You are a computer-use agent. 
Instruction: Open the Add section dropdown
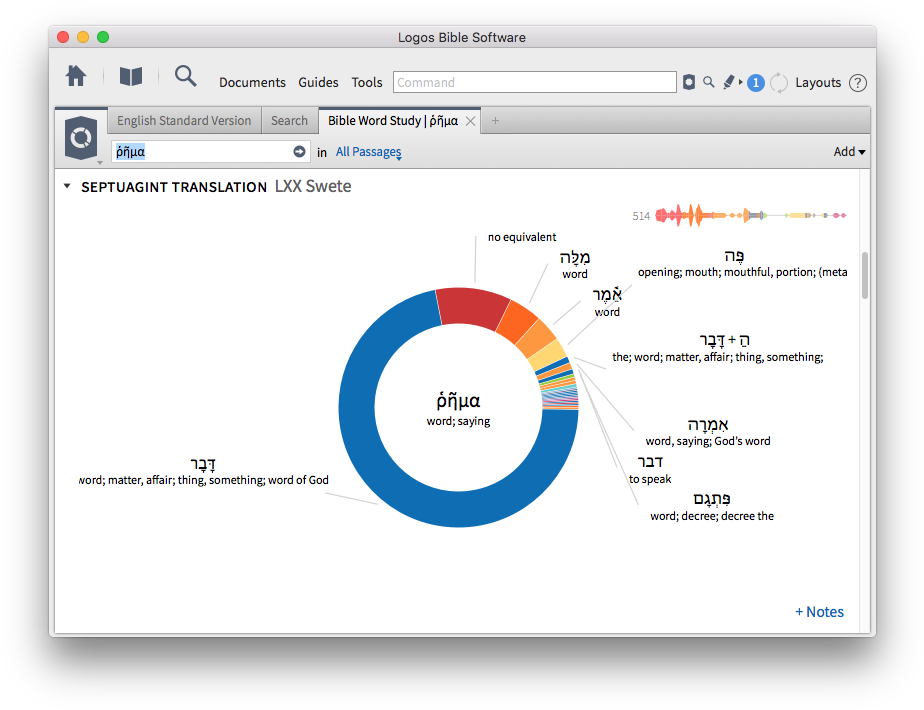(849, 152)
